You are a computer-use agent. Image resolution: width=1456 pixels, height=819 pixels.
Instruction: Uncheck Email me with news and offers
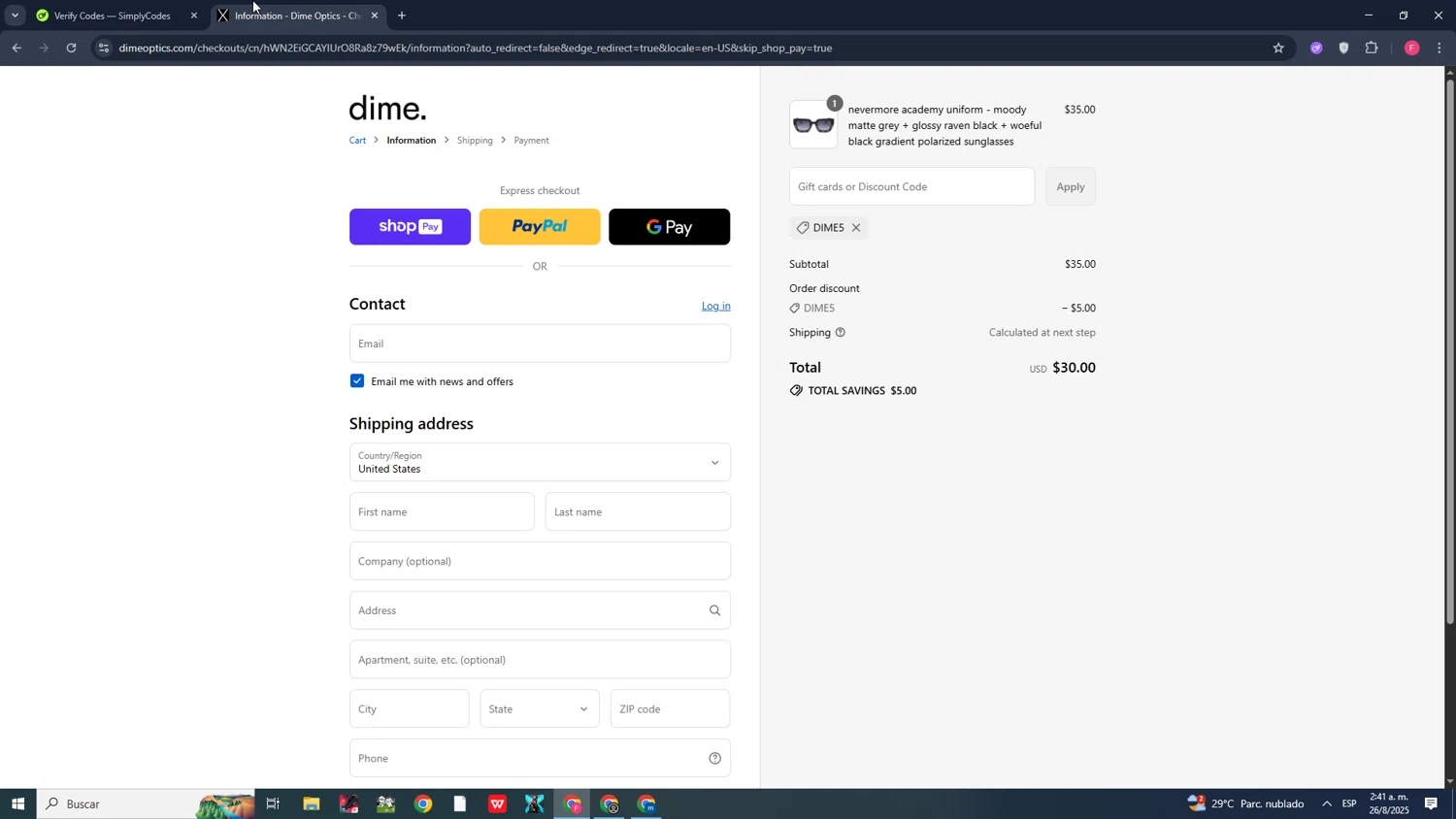point(357,381)
